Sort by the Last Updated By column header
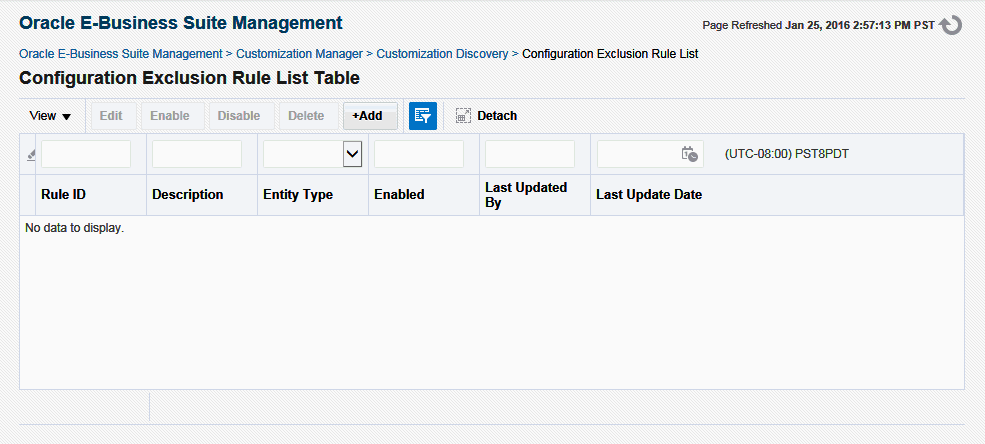This screenshot has width=985, height=444. point(535,195)
